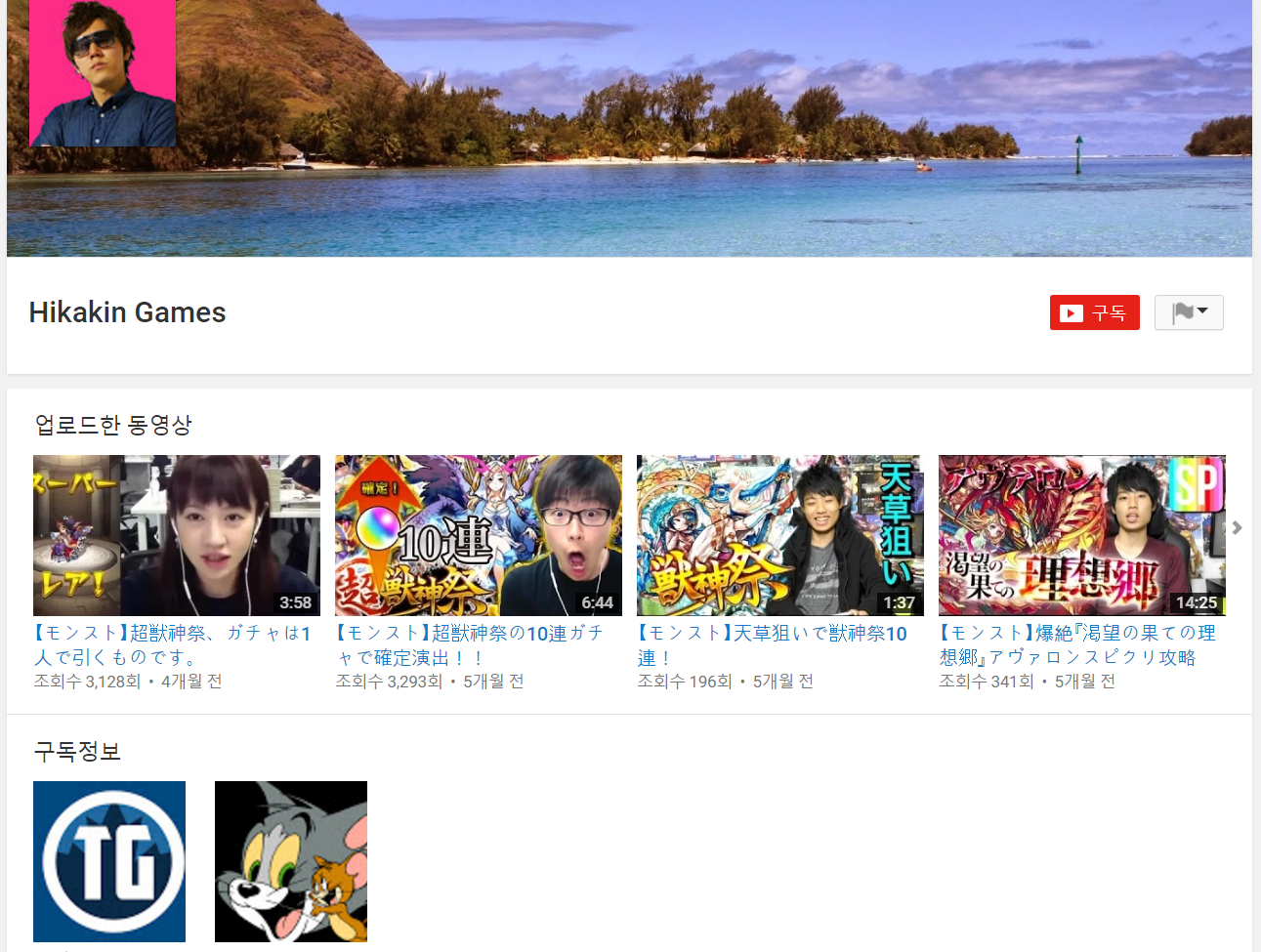Click the 超獣神祭 10連ガチャ video title link
The height and width of the screenshot is (952, 1261).
[469, 644]
